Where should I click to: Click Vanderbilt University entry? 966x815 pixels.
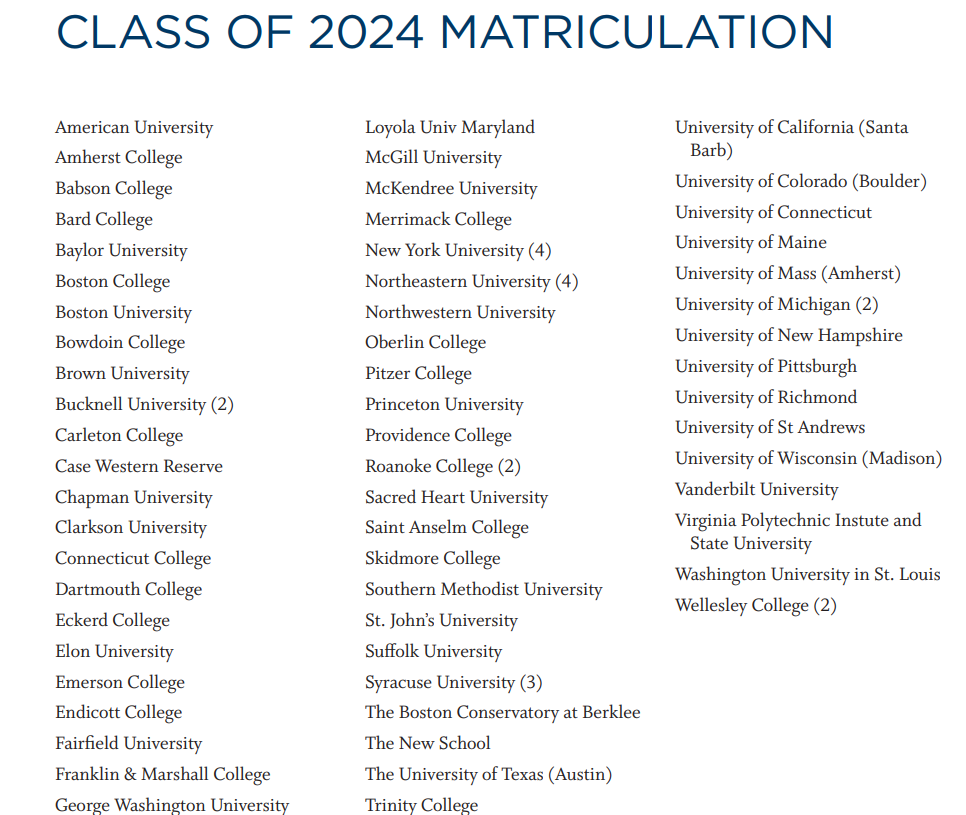point(757,490)
